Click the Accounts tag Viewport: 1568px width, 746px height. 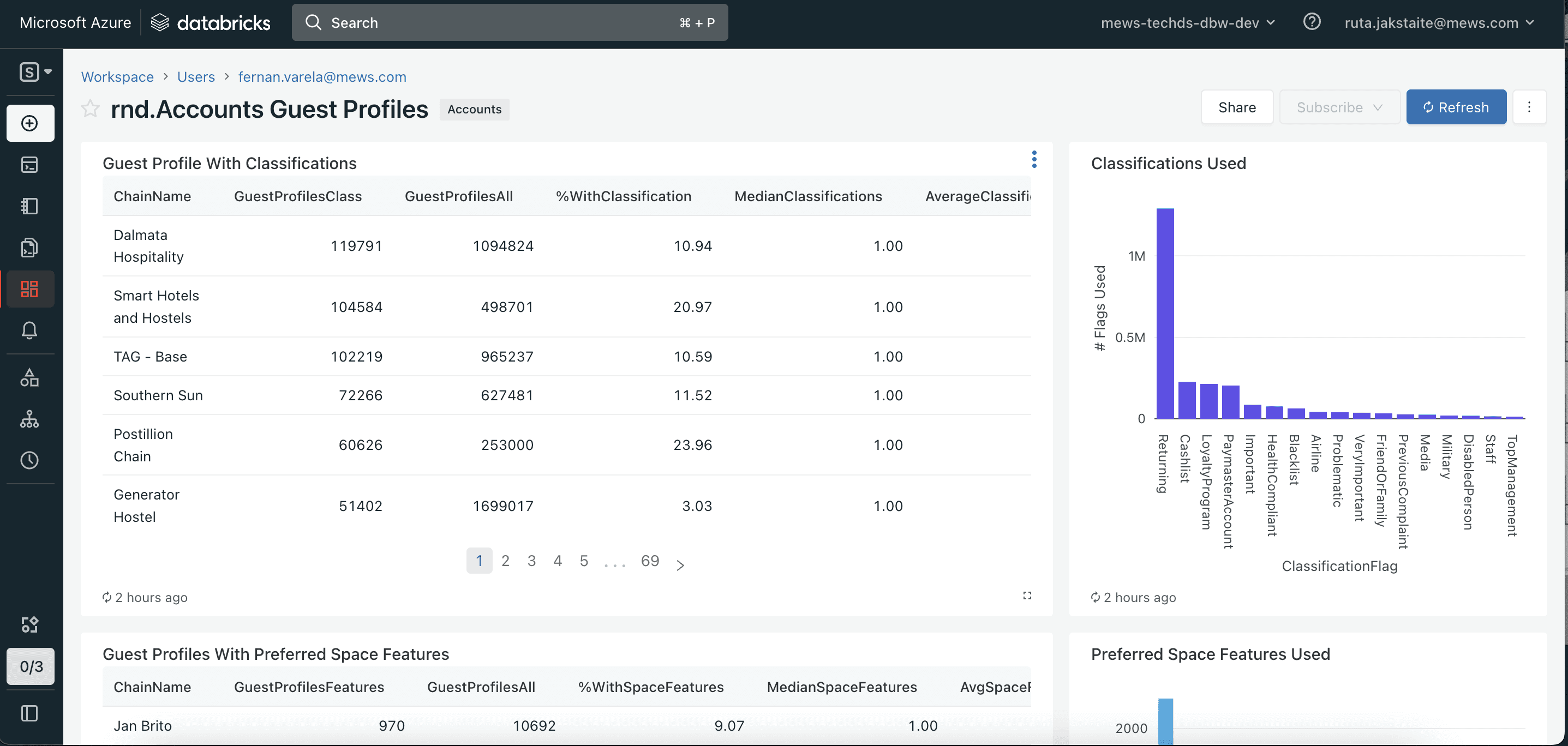click(475, 109)
